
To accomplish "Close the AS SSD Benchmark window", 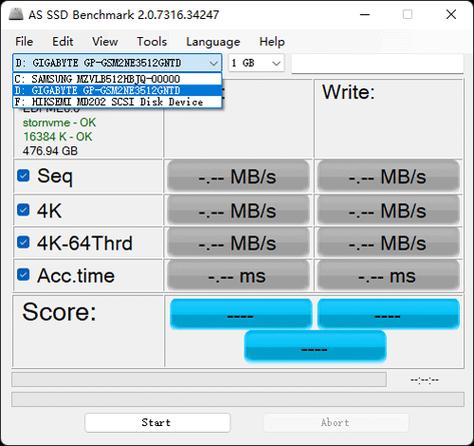I will coord(451,14).
